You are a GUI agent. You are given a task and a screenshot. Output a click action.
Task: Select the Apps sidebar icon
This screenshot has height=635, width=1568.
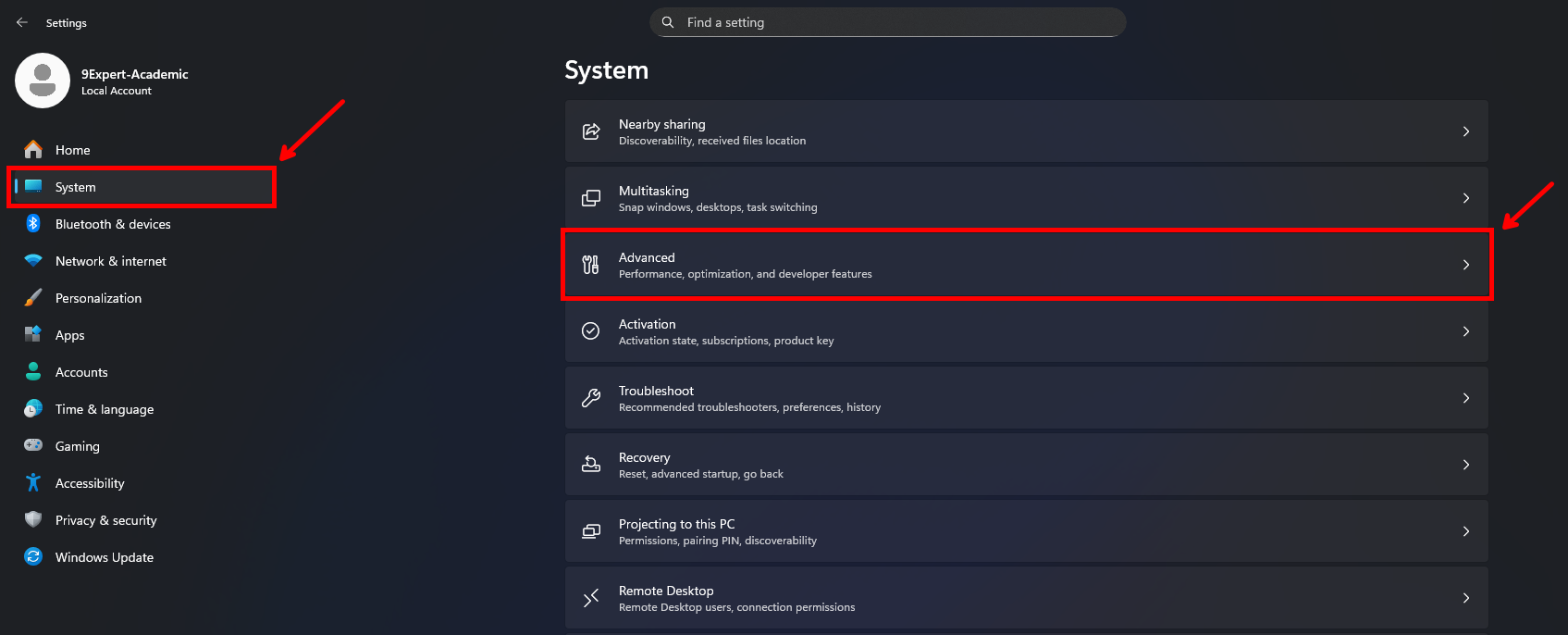click(32, 335)
